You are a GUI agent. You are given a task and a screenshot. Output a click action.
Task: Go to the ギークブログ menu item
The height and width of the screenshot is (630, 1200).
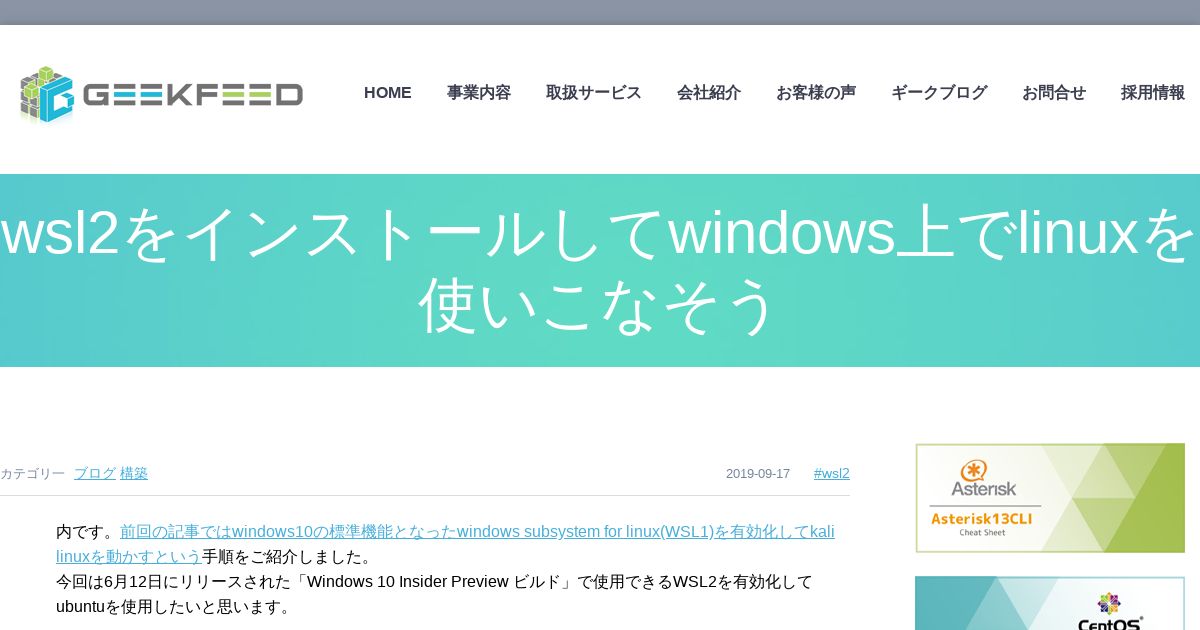click(939, 92)
